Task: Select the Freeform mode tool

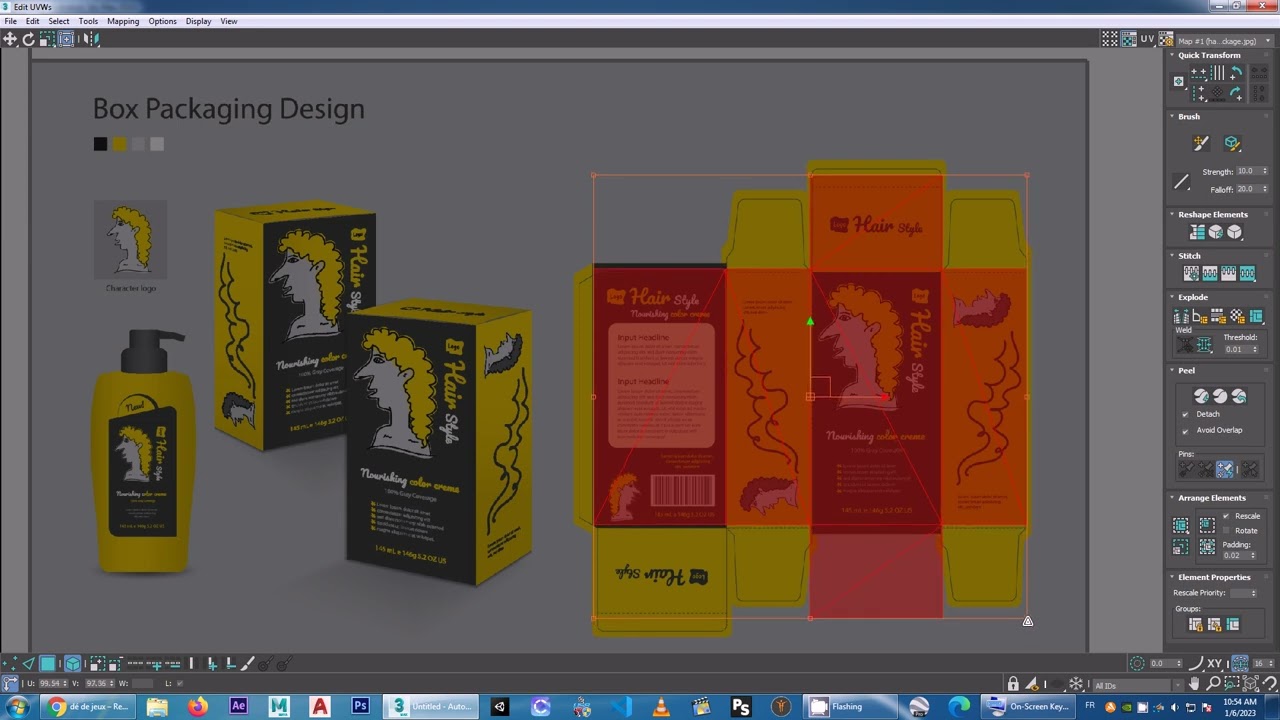Action: (x=66, y=39)
